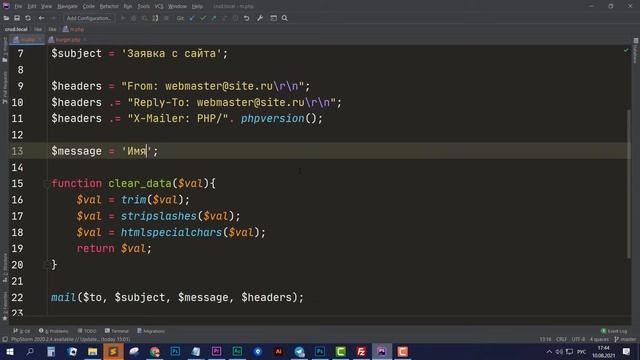
Task: Open the Windows Start menu
Action: click(9, 352)
